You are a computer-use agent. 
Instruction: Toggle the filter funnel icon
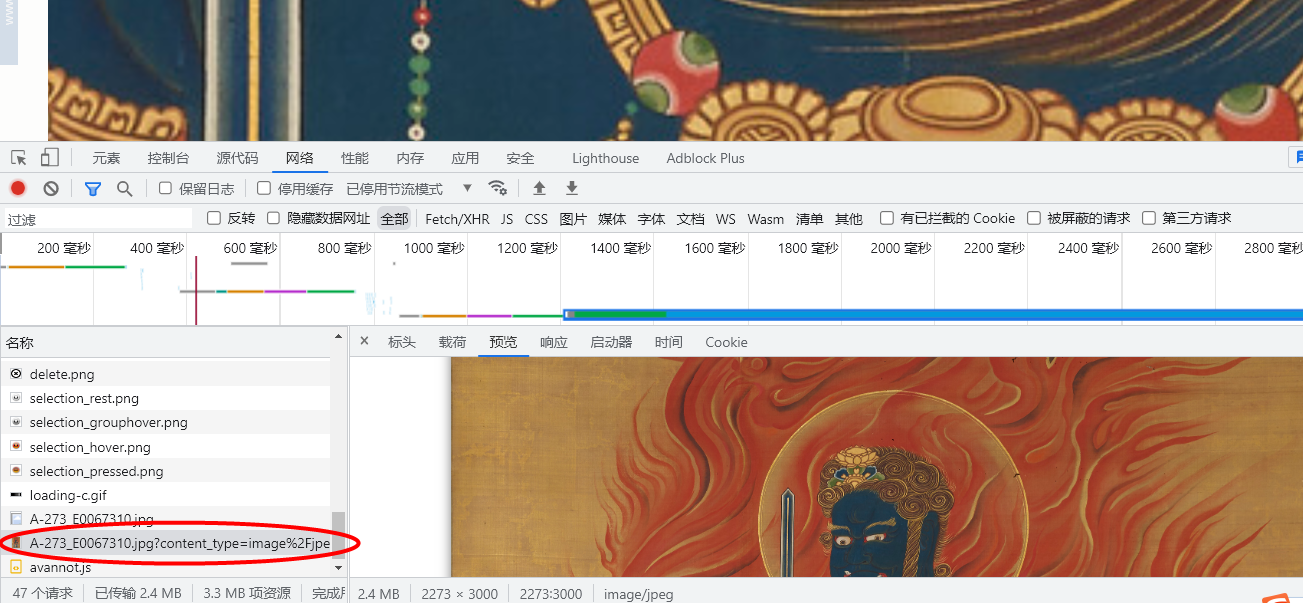(x=92, y=188)
